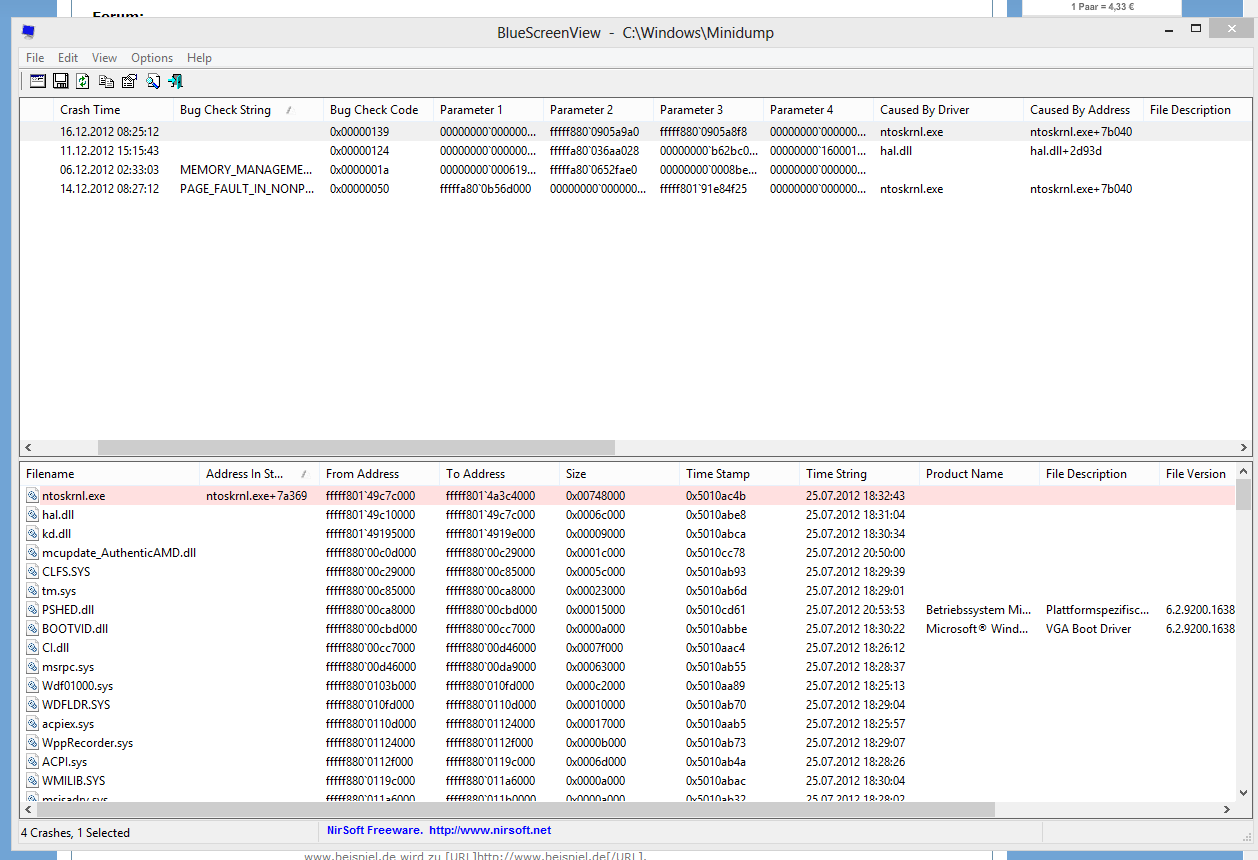1258x860 pixels.
Task: Sort lower pane by Time Stamp header
Action: pyautogui.click(x=740, y=474)
